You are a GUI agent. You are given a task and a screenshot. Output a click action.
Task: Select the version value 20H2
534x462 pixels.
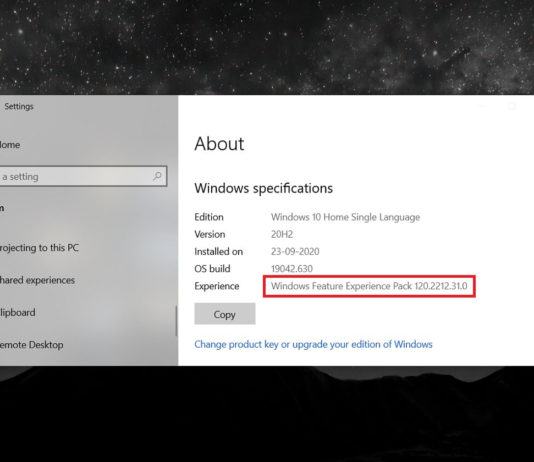[282, 234]
